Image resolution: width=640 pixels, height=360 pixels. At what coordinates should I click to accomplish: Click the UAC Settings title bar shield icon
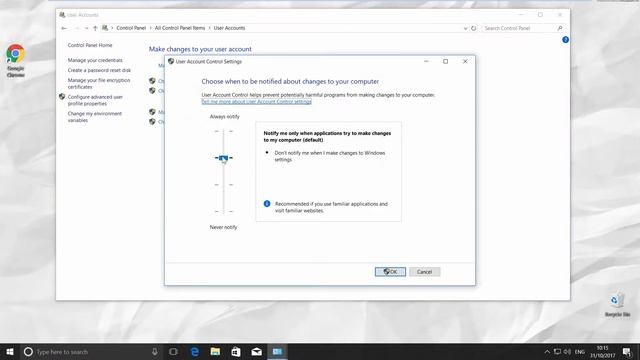pos(171,61)
